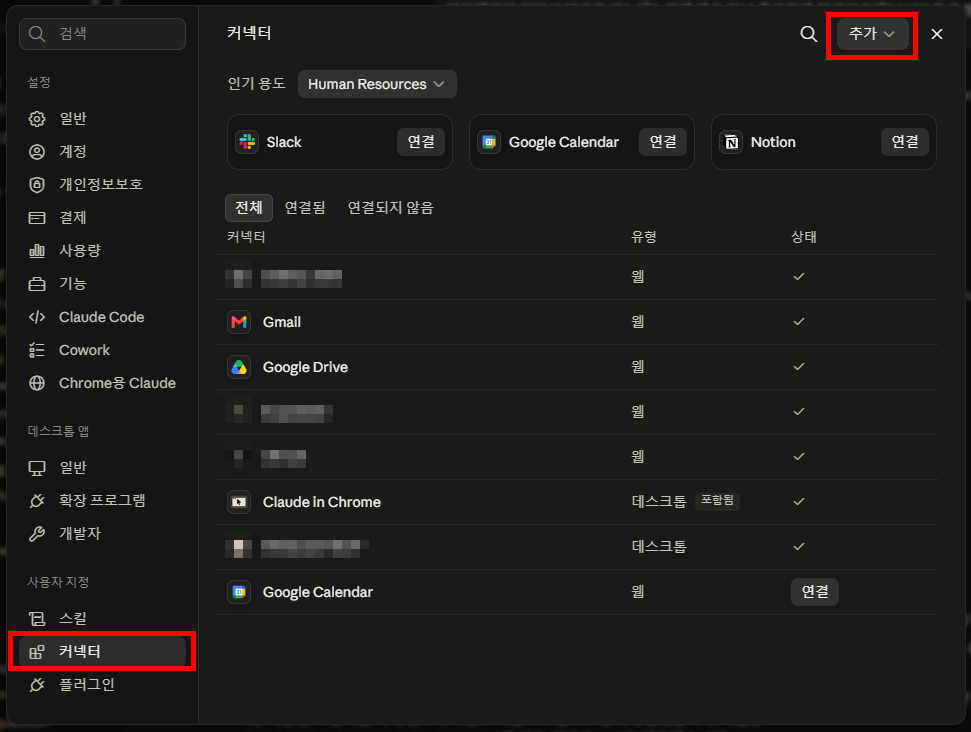
Task: Click the 상태 column header
Action: pos(804,237)
